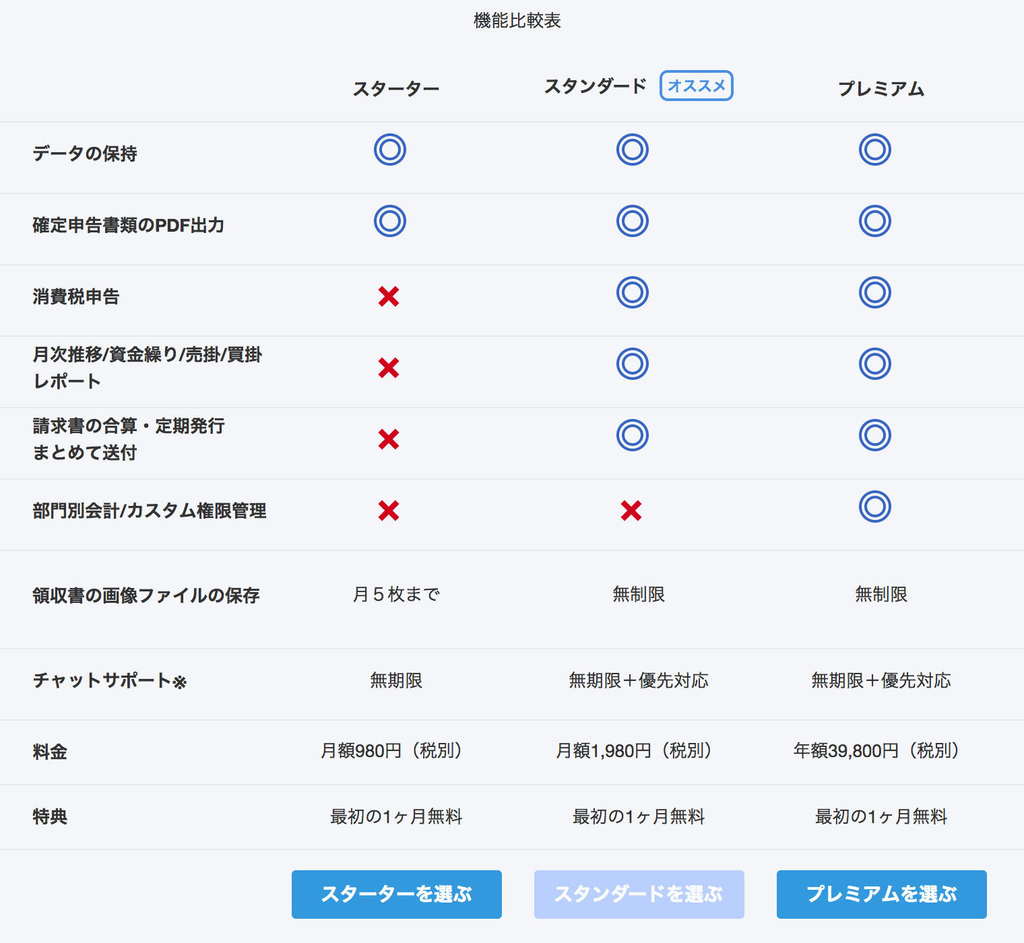Viewport: 1024px width, 943px height.
Task: Click the 確定申告書類のPDF出力 row label
Action: tap(129, 225)
